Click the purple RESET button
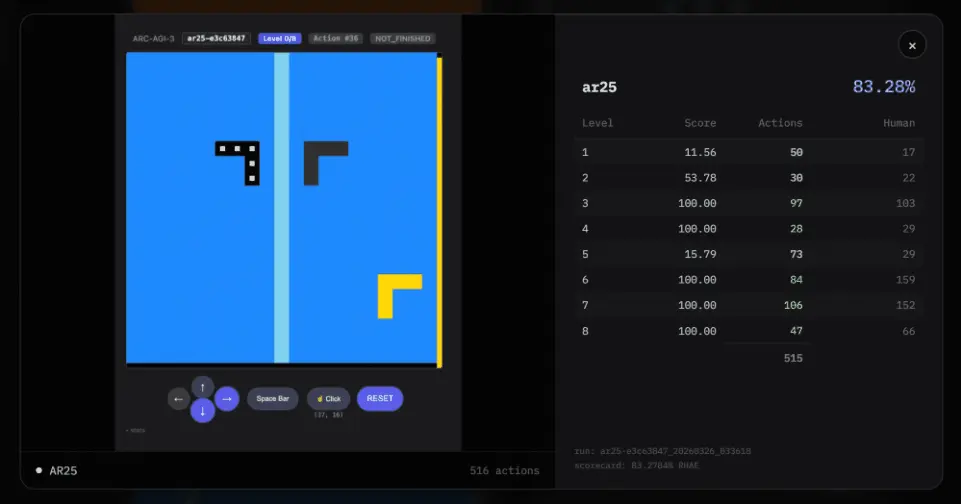Image resolution: width=961 pixels, height=504 pixels. tap(380, 399)
